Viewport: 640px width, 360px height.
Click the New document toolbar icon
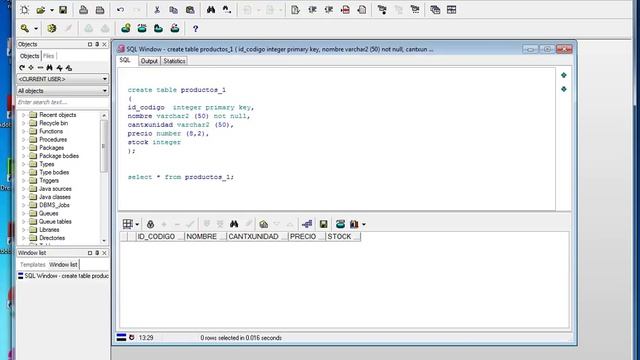(x=24, y=10)
